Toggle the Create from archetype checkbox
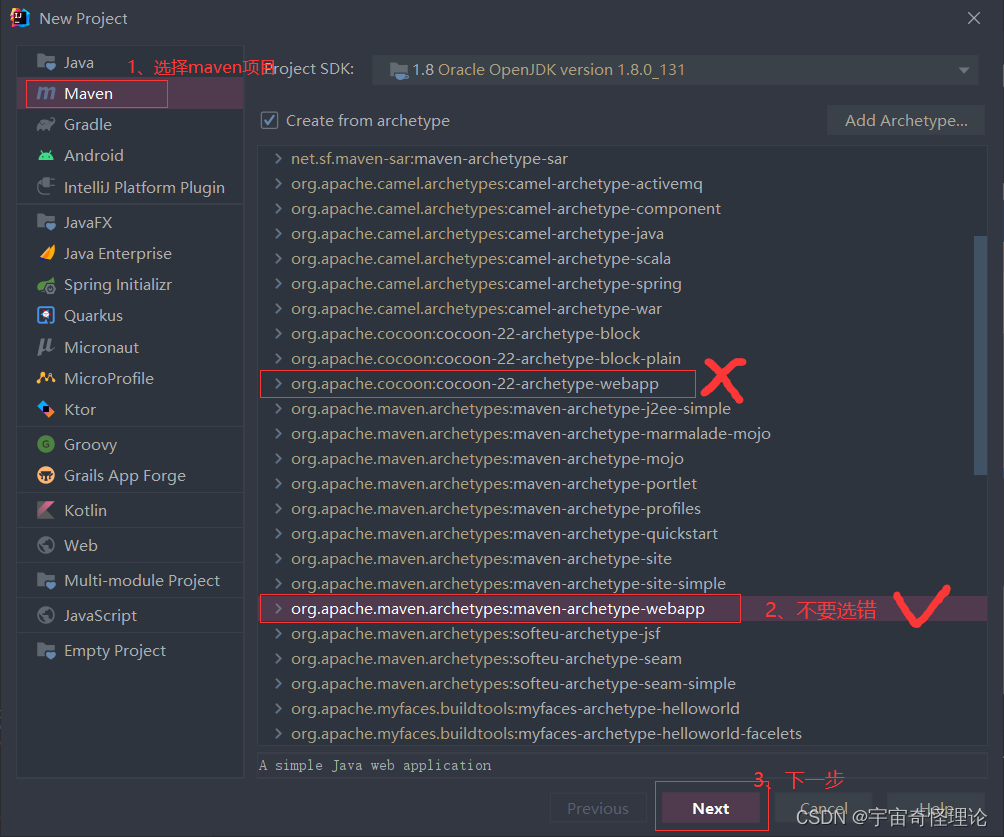 (x=270, y=120)
